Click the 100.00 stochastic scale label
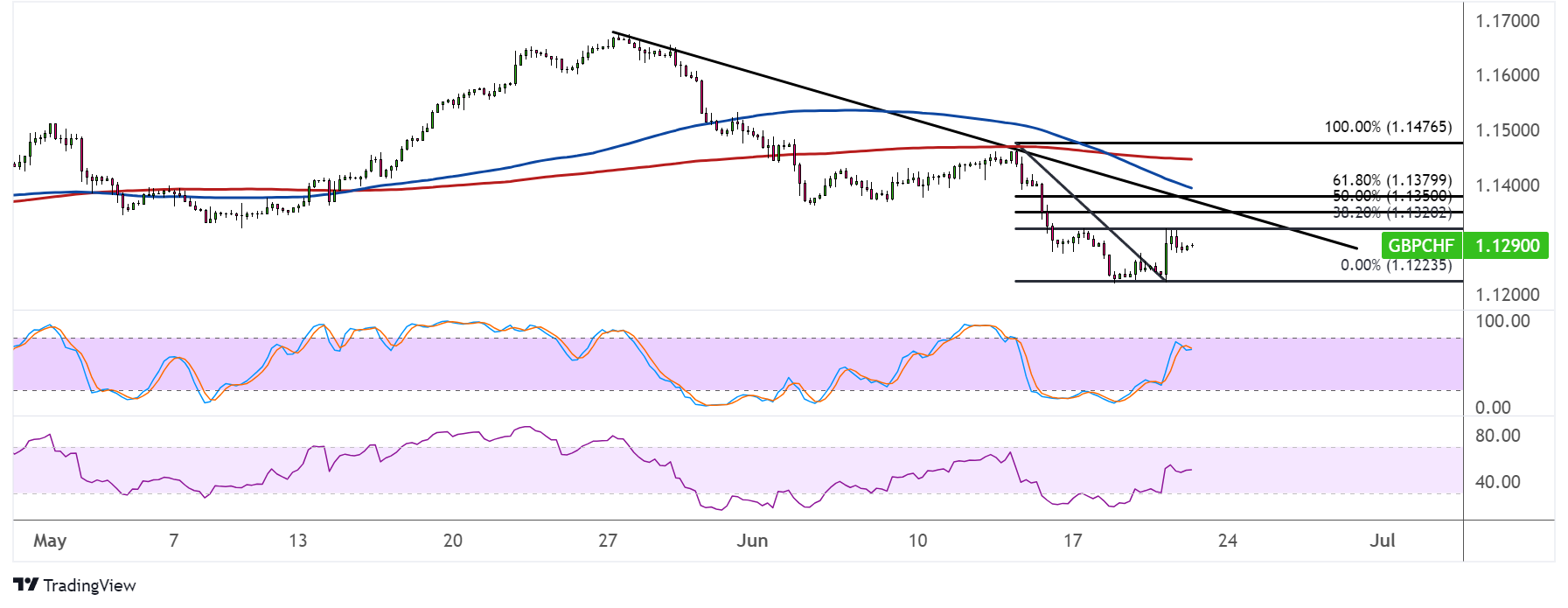 [x=1502, y=321]
